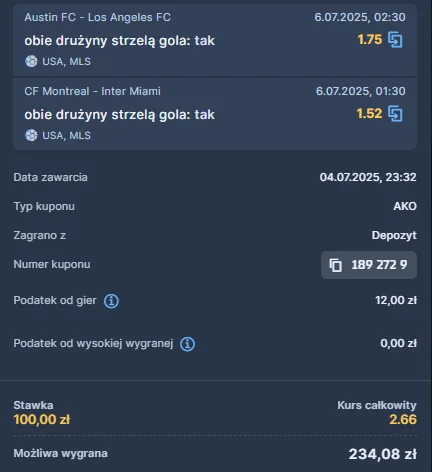Click the soccer ball icon under CF Montreal match
This screenshot has width=432, height=476.
(x=31, y=135)
